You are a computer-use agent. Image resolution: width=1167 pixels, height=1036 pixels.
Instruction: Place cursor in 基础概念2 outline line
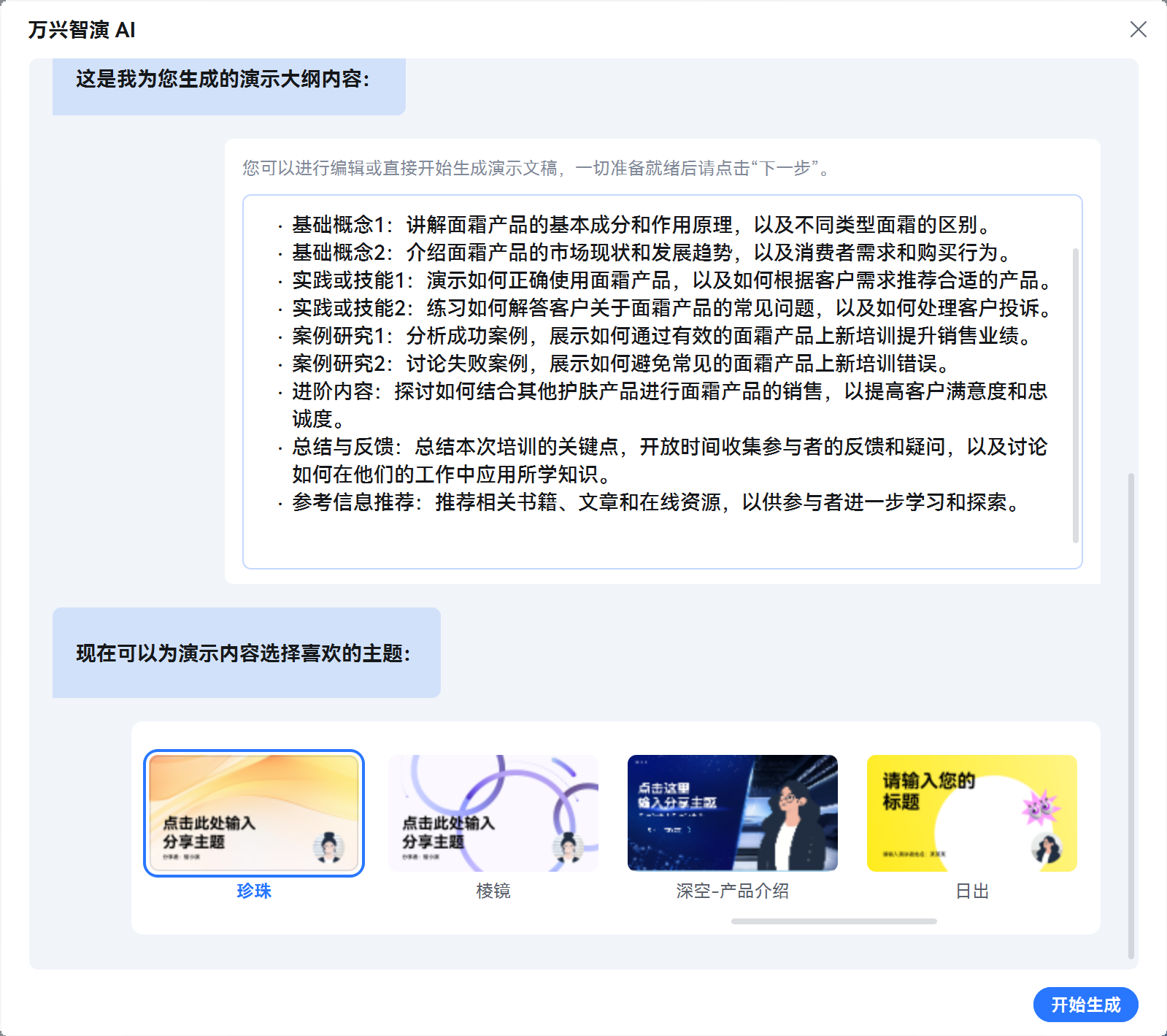(x=652, y=252)
